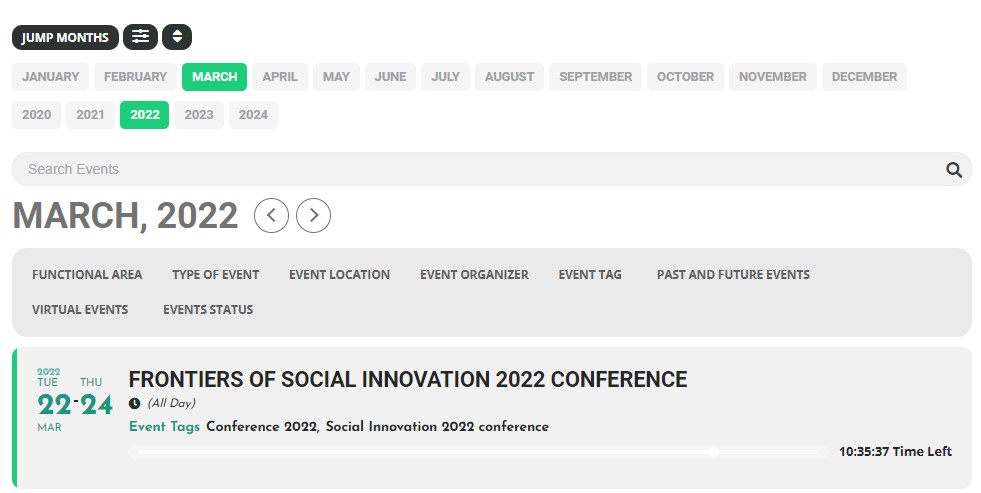Expand the Event Location filter
981x493 pixels.
click(339, 275)
